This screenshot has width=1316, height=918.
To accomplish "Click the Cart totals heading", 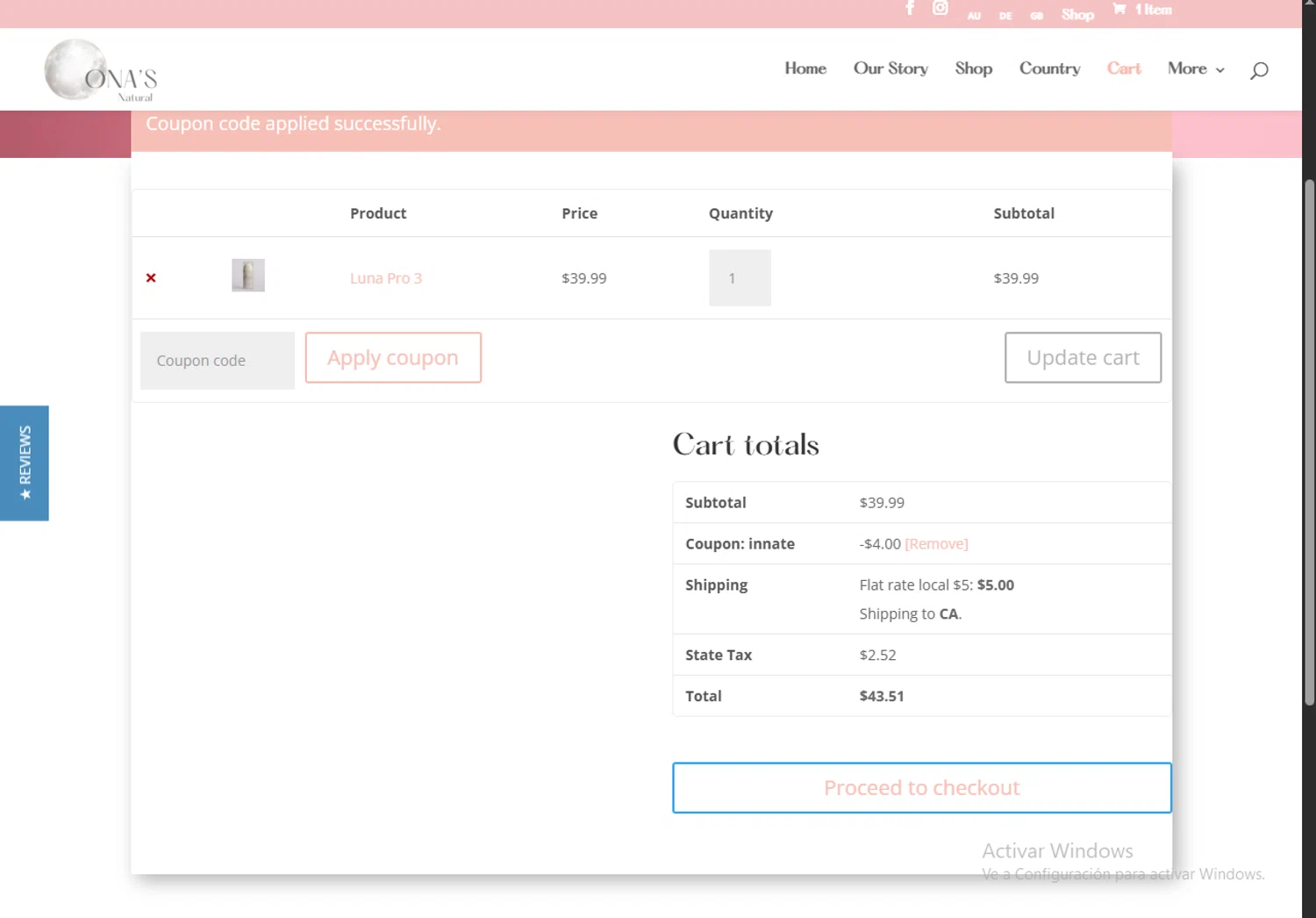I will click(746, 445).
